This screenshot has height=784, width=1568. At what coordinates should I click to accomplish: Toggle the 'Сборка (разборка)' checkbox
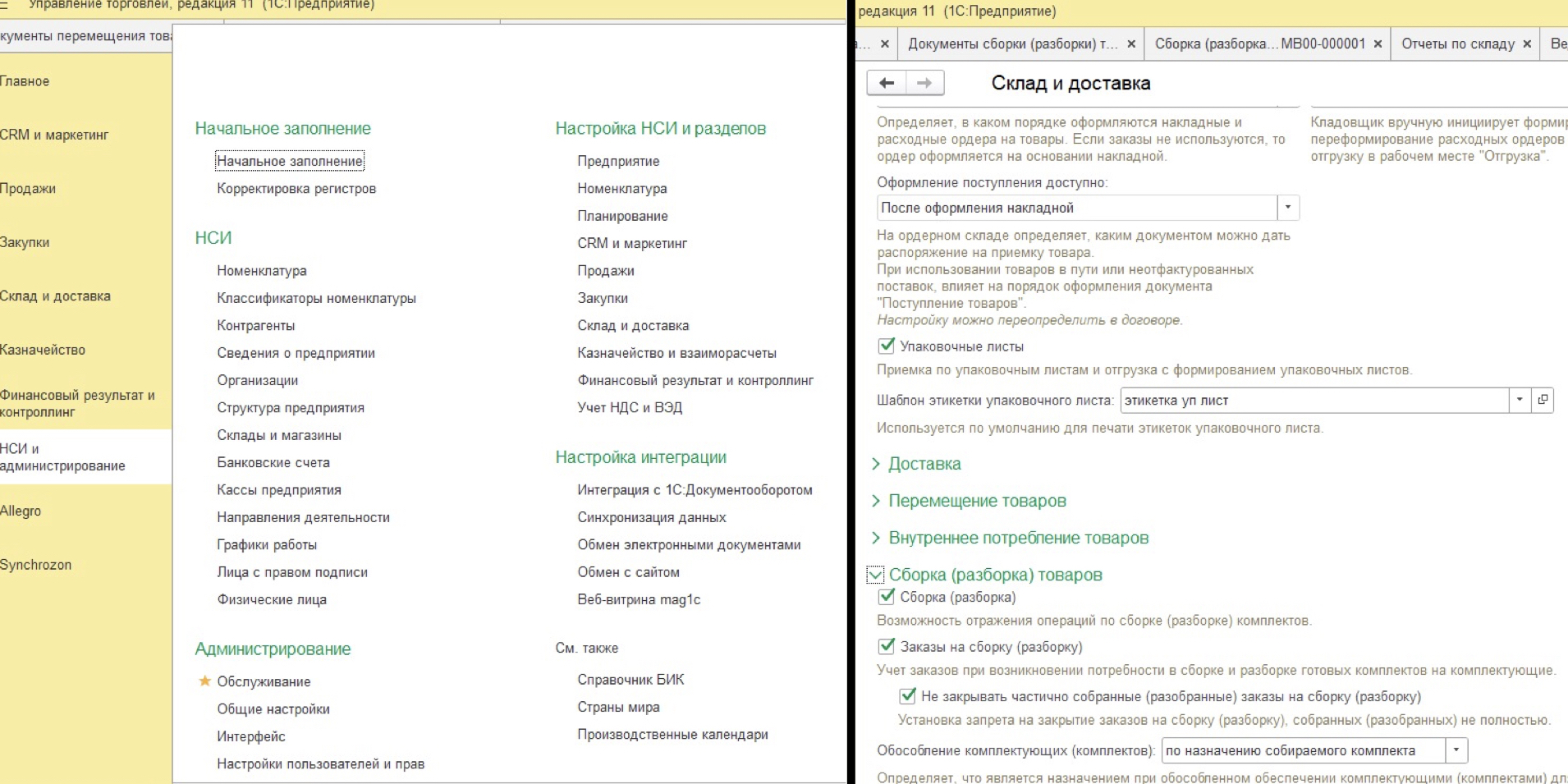(x=887, y=597)
